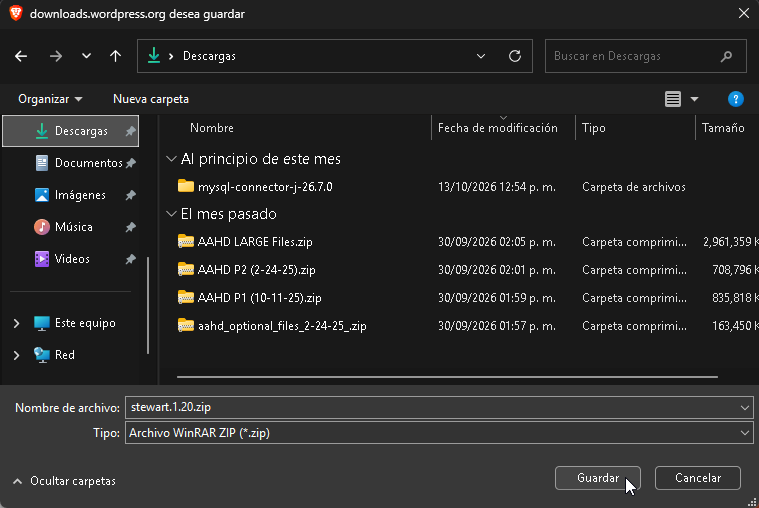The height and width of the screenshot is (508, 759).
Task: Collapse the Al principio de este mes group
Action: coord(171,159)
